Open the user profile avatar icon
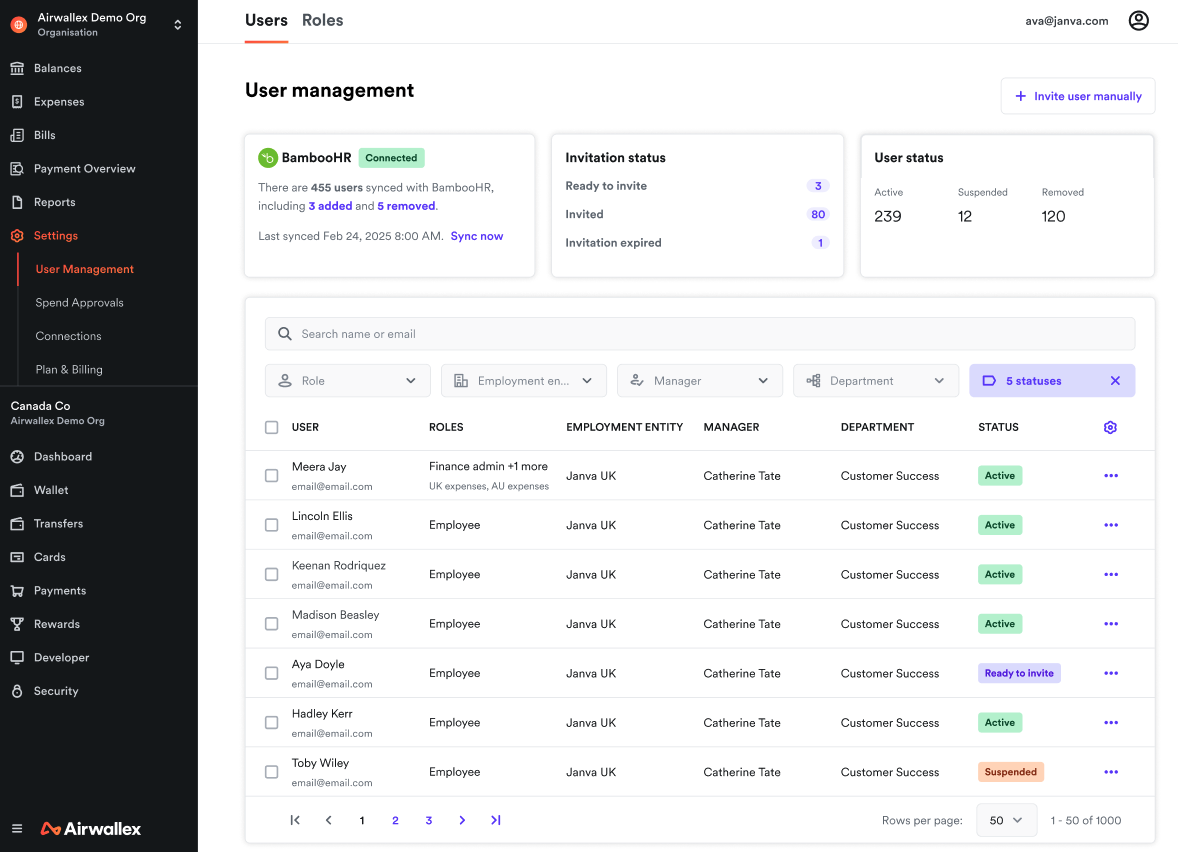The height and width of the screenshot is (852, 1178). (x=1138, y=20)
